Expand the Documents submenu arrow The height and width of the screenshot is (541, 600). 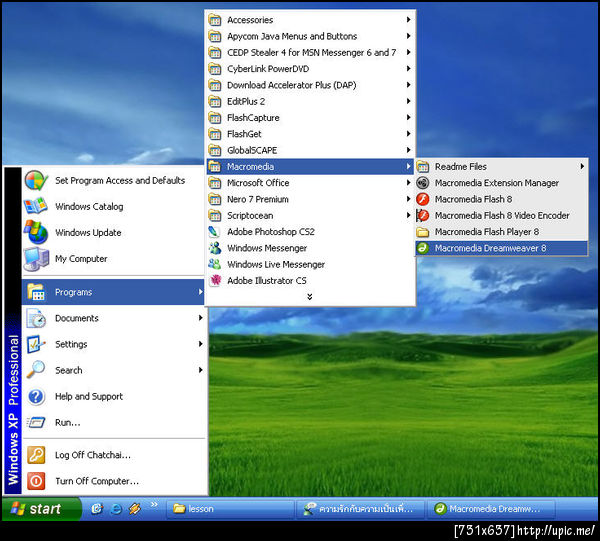[200, 318]
